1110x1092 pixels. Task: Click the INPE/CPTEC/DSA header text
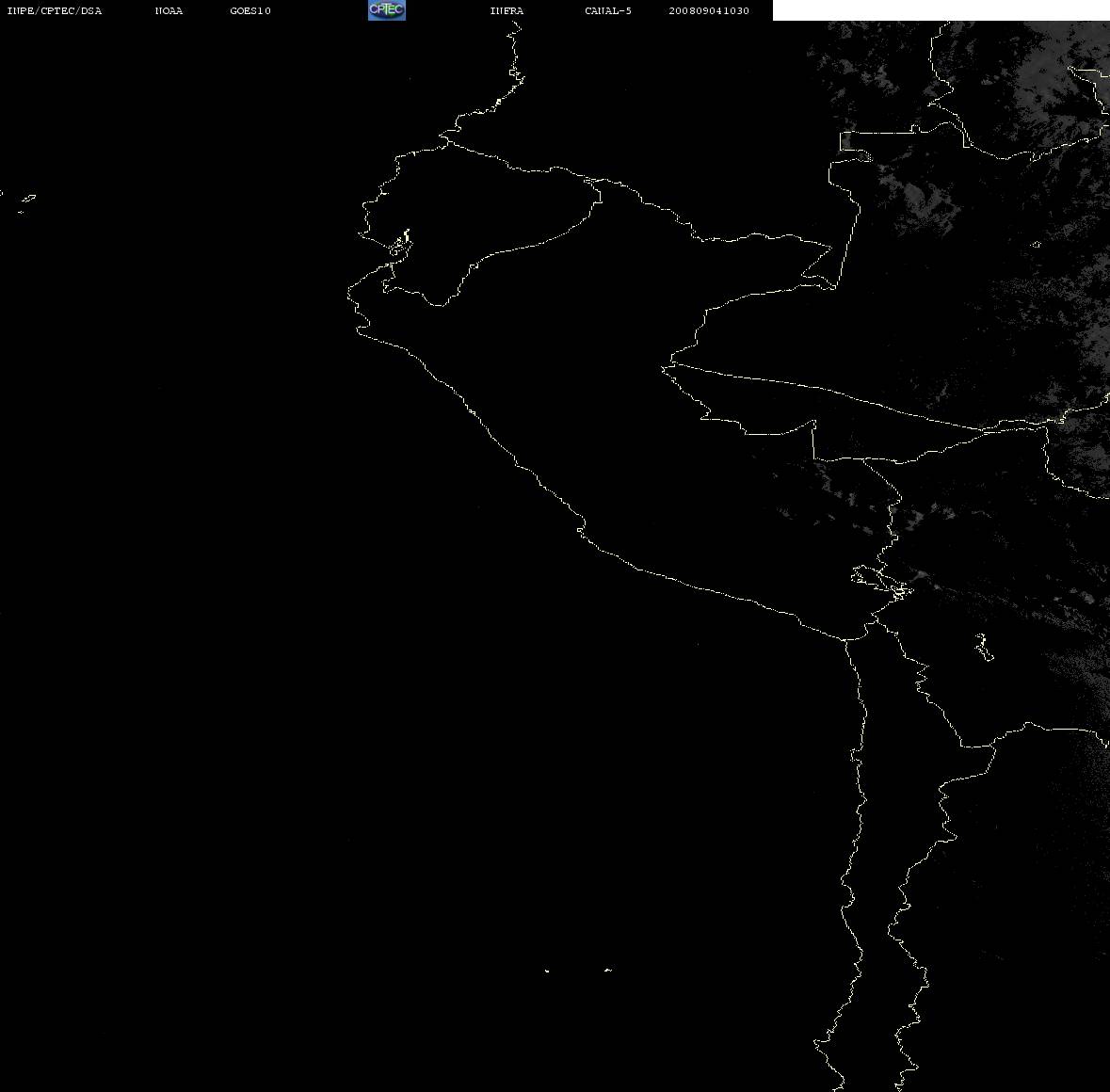point(55,10)
